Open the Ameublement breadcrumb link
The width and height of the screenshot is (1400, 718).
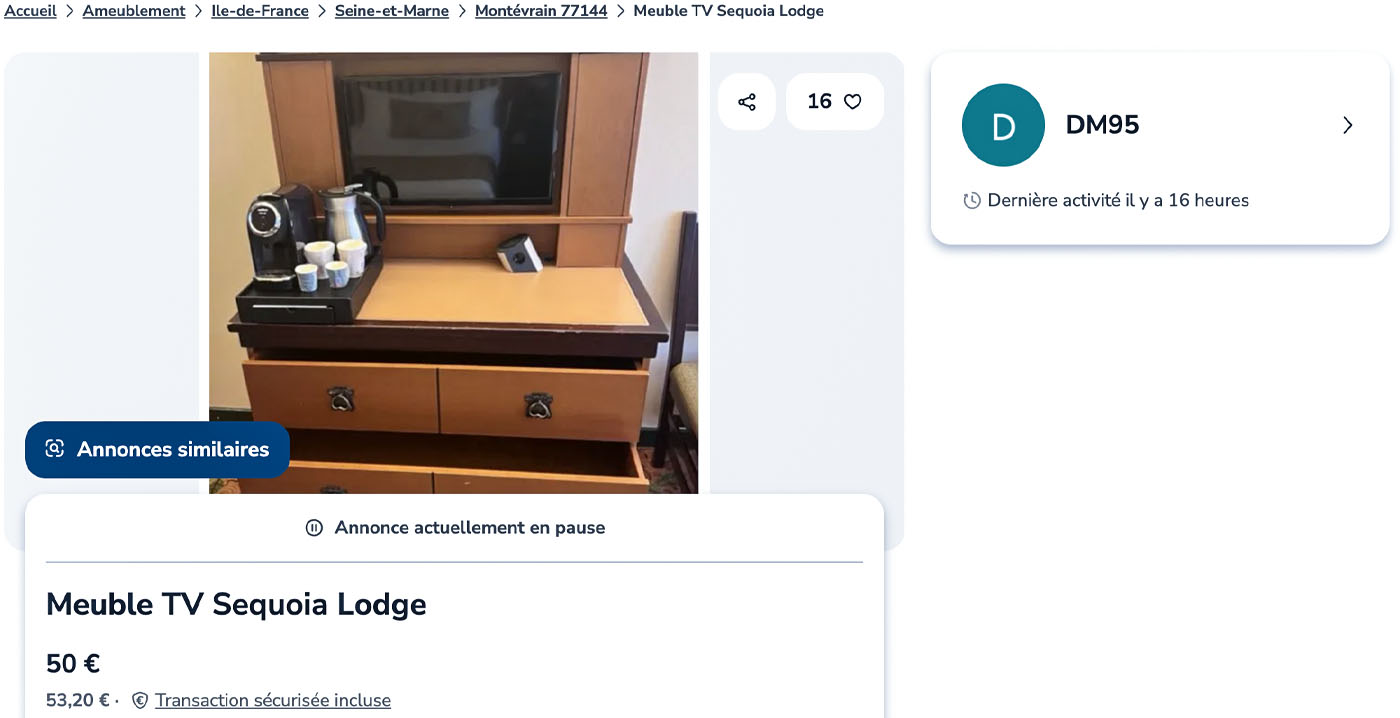pos(134,11)
